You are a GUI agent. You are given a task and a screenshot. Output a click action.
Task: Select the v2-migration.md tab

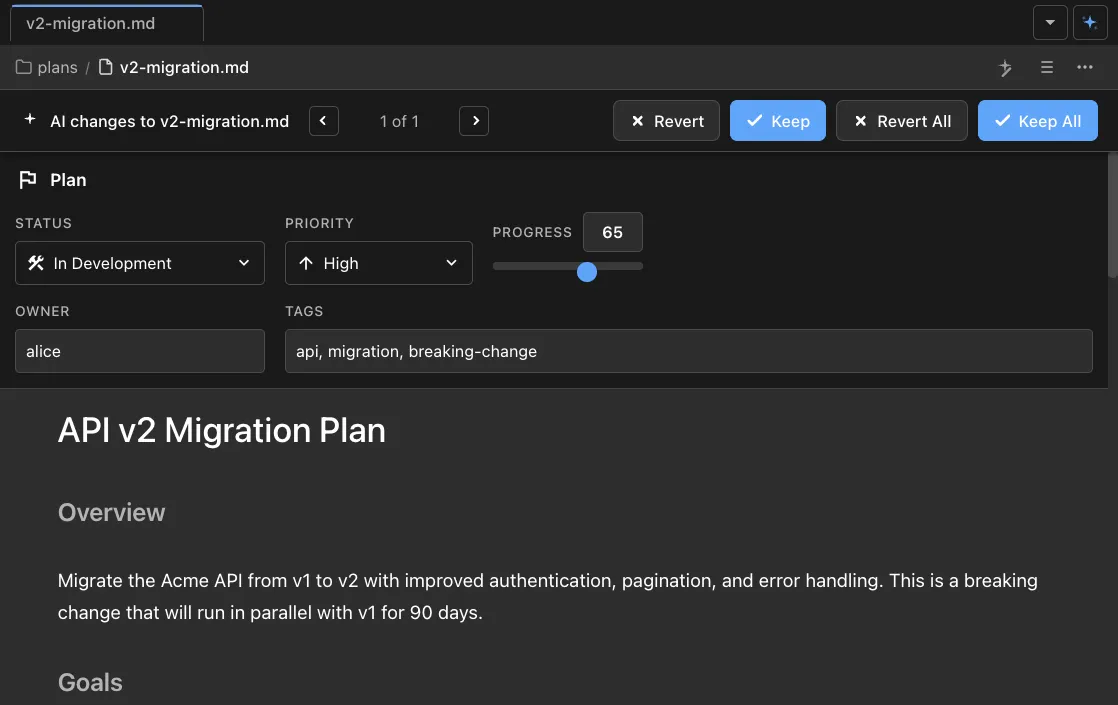click(104, 22)
